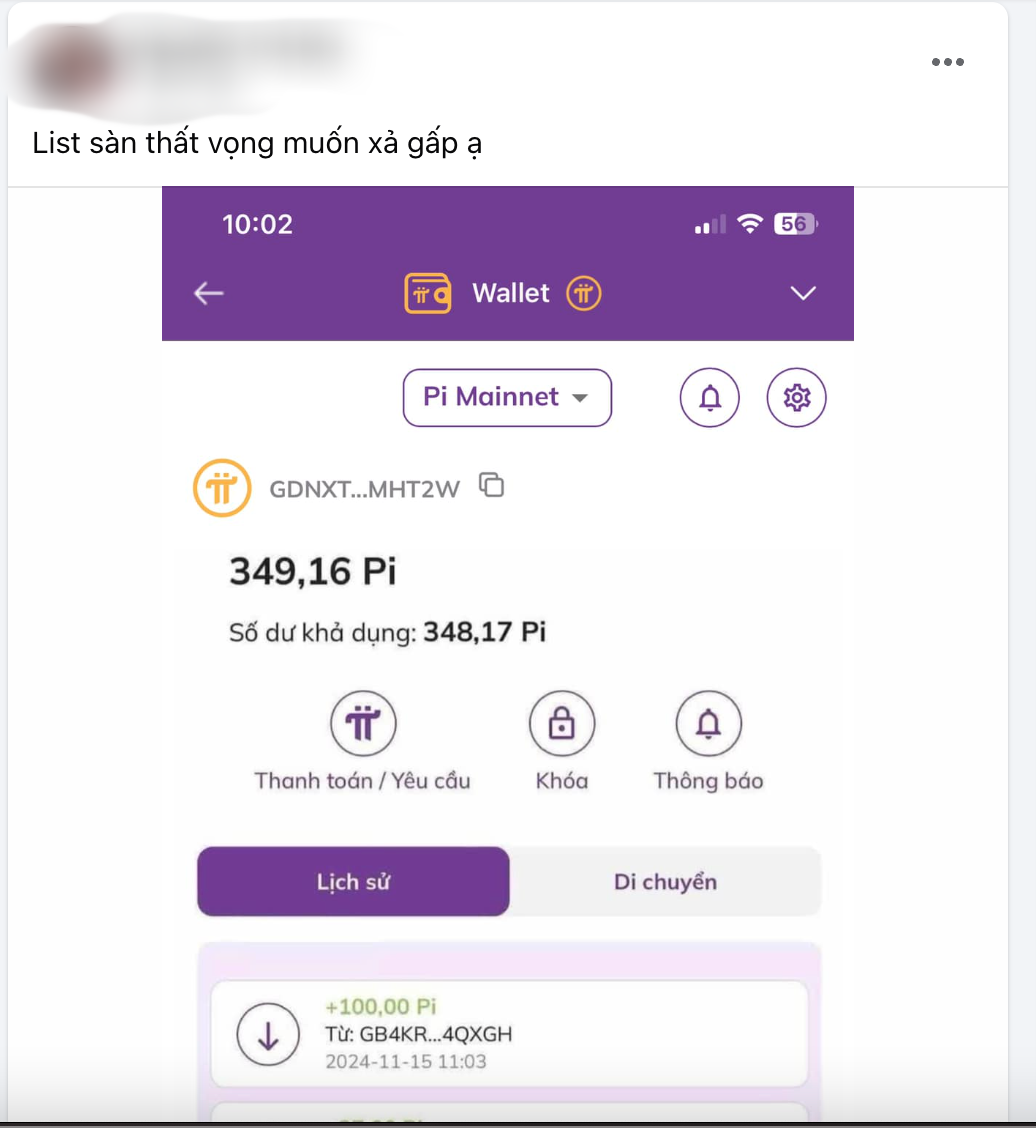Tap the Thông báo bell icon
Screen dimensions: 1036x1128
[709, 724]
